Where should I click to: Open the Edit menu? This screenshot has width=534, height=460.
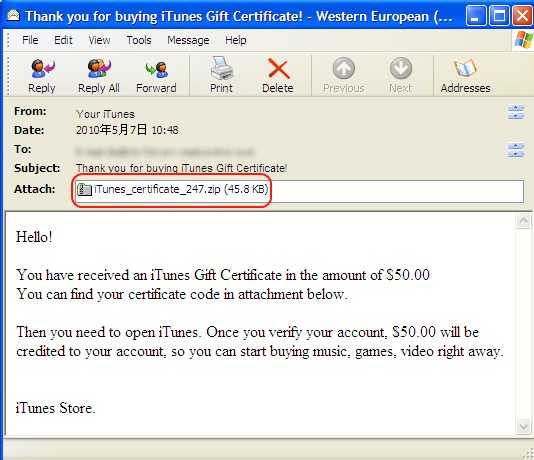(63, 40)
